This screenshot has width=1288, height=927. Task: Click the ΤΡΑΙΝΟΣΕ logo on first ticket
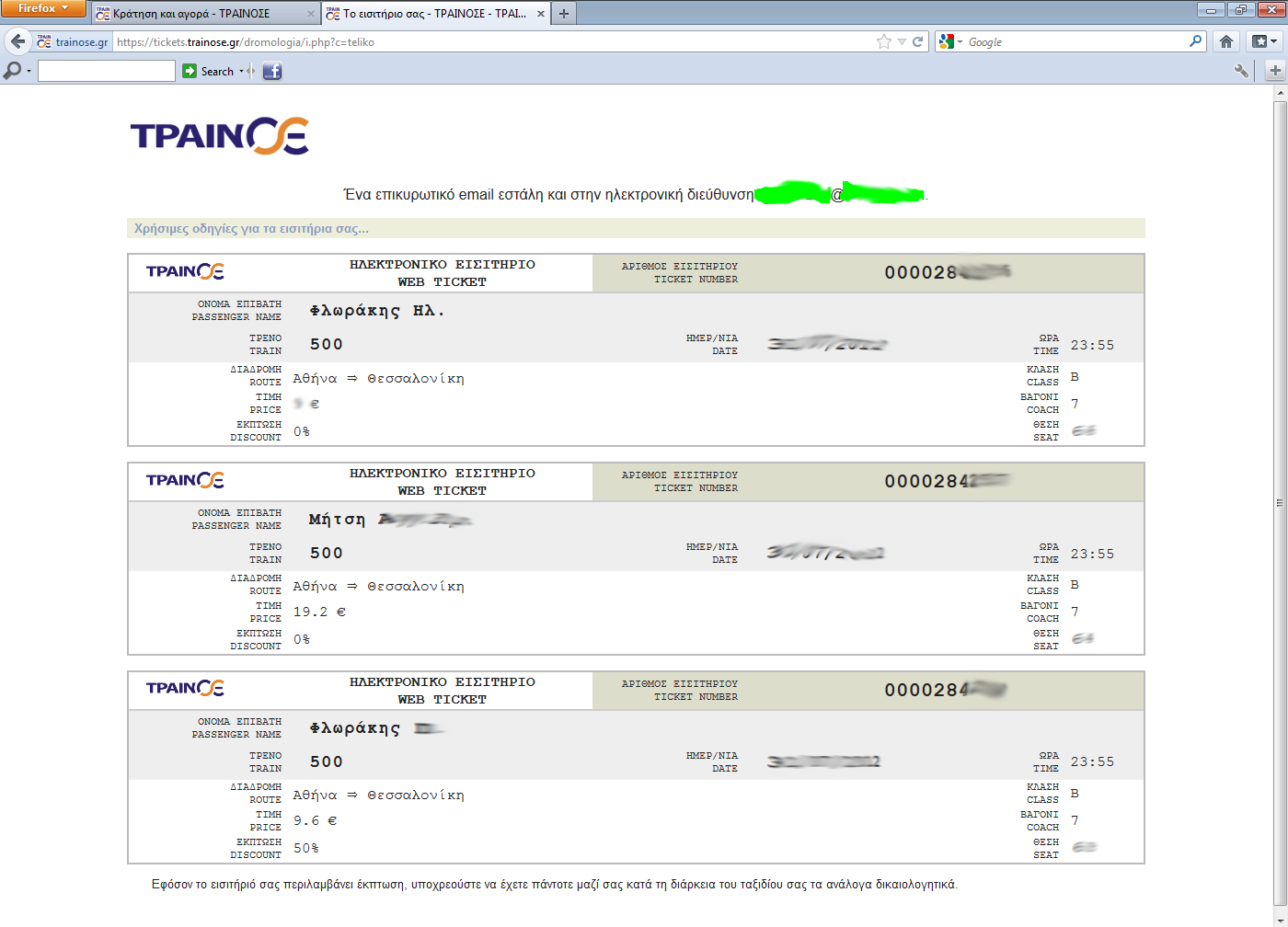pyautogui.click(x=185, y=271)
